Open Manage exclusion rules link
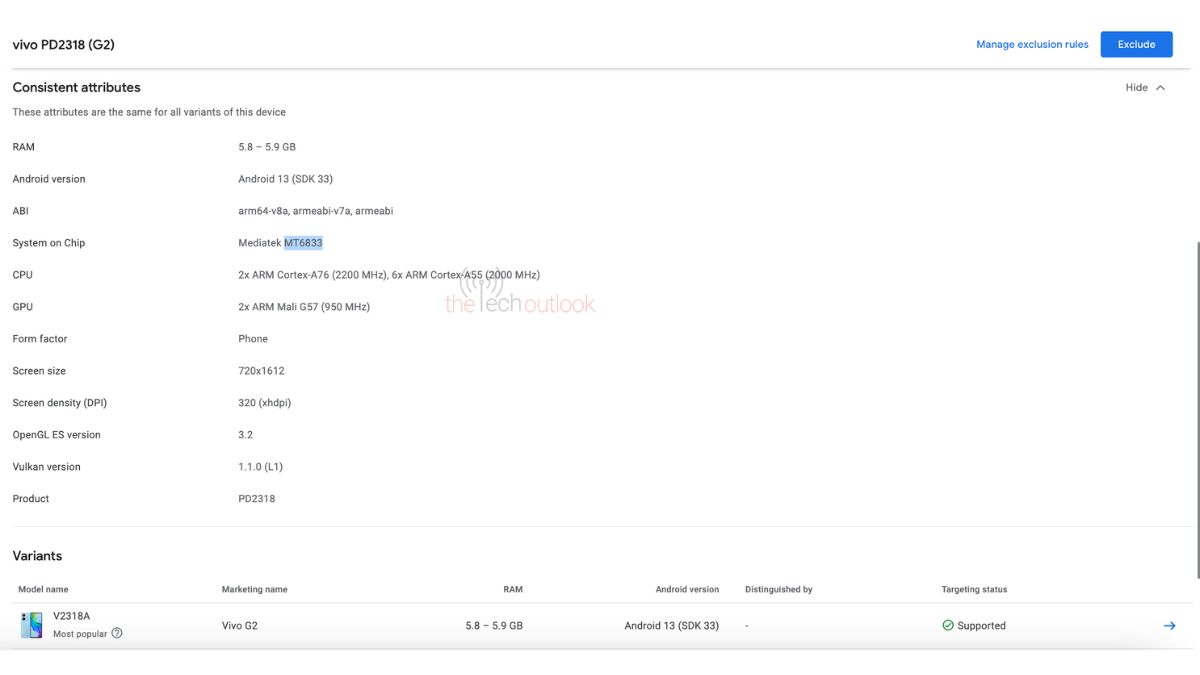The width and height of the screenshot is (1200, 675). pos(1032,44)
